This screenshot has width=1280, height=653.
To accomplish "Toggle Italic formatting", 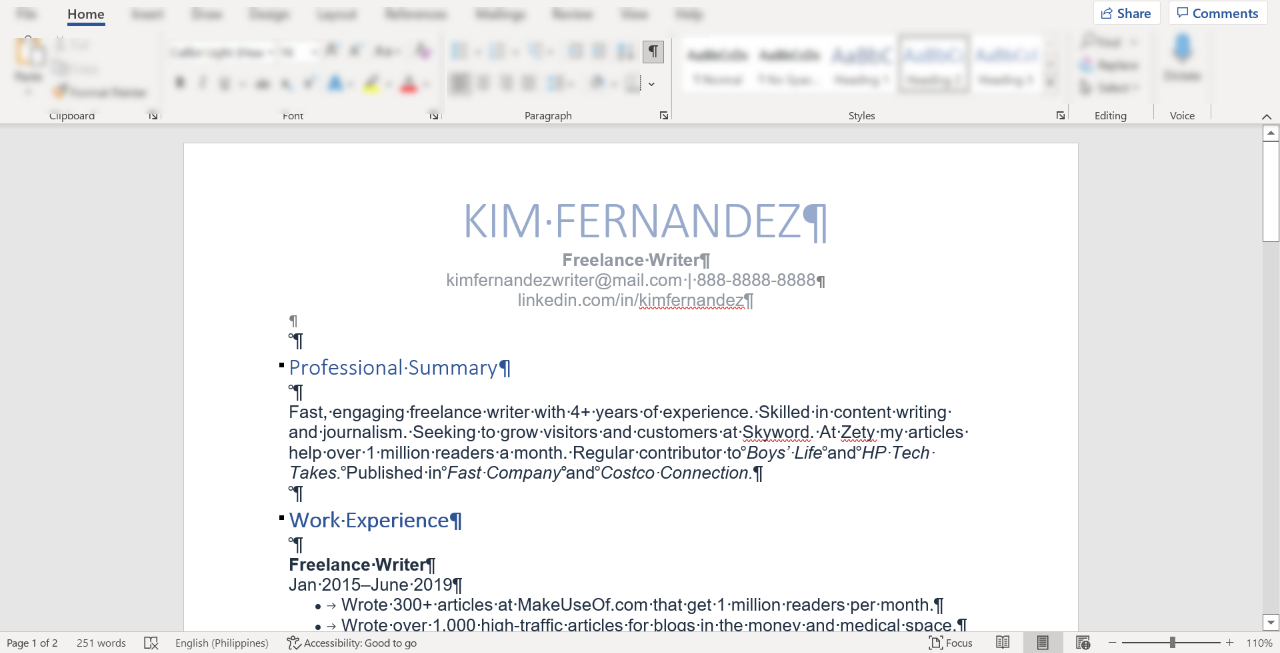I will [x=201, y=83].
